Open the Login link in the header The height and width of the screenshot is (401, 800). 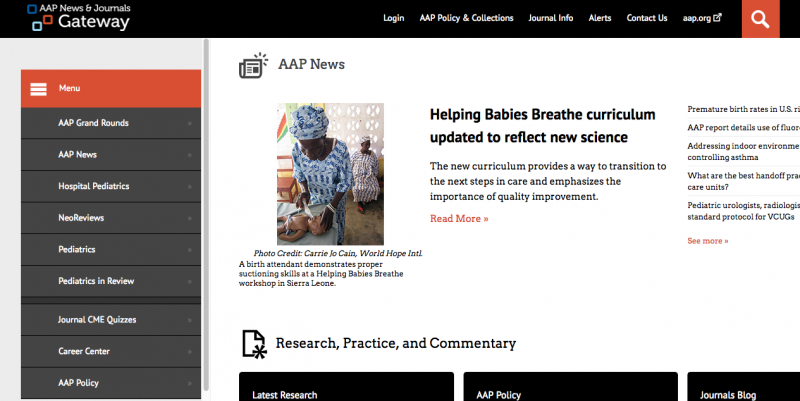click(393, 18)
